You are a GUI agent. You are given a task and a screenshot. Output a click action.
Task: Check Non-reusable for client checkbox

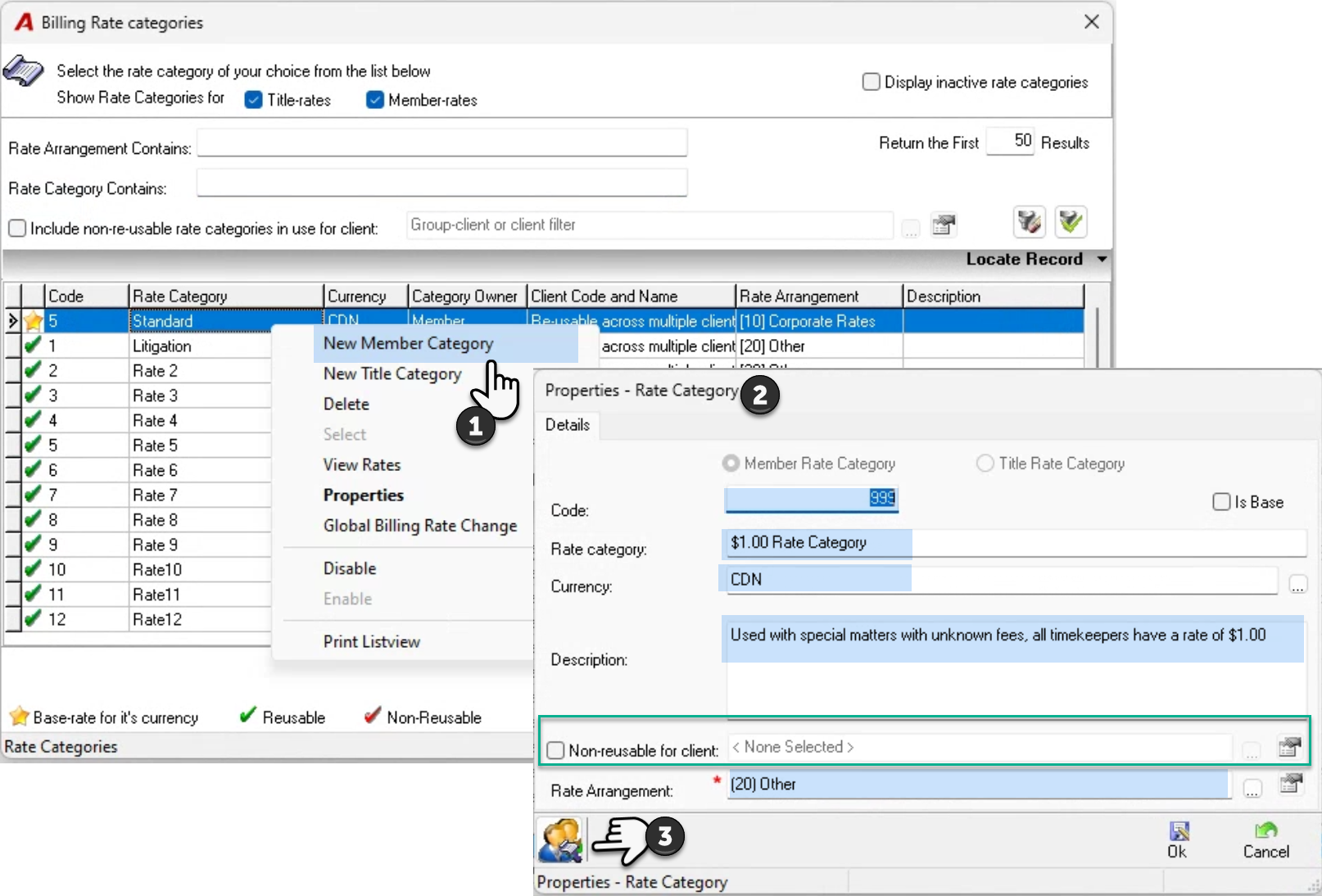pos(555,749)
